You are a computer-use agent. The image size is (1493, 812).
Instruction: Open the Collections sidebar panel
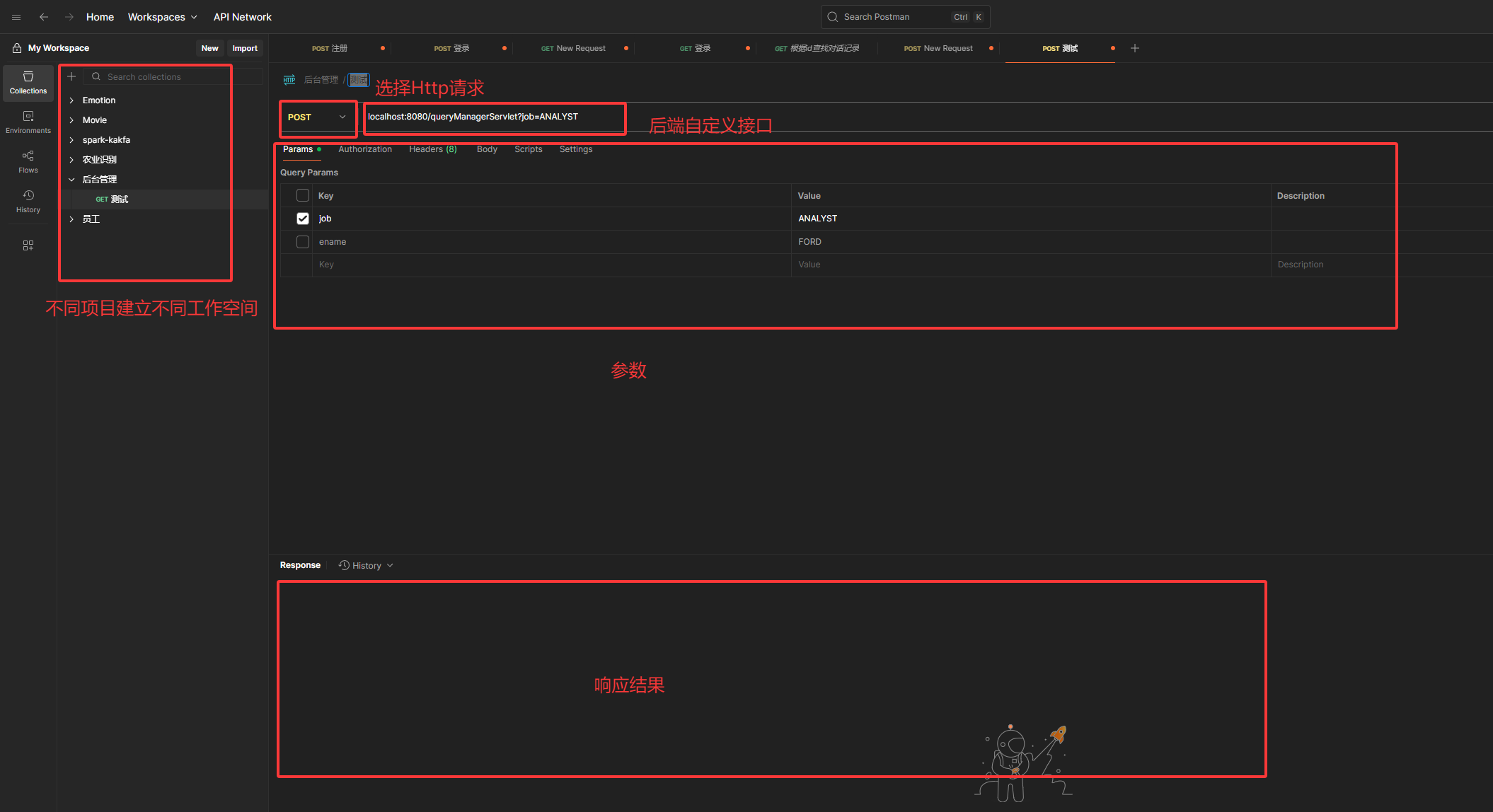coord(28,82)
